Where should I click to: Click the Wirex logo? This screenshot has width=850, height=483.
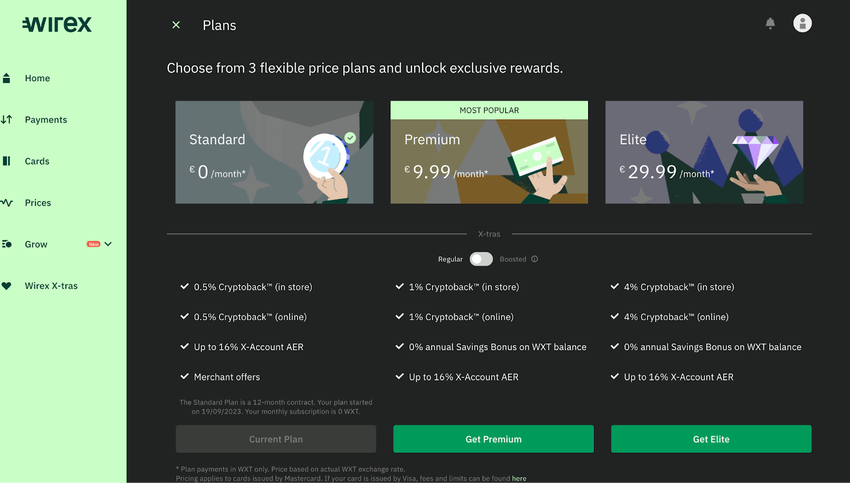tap(57, 24)
